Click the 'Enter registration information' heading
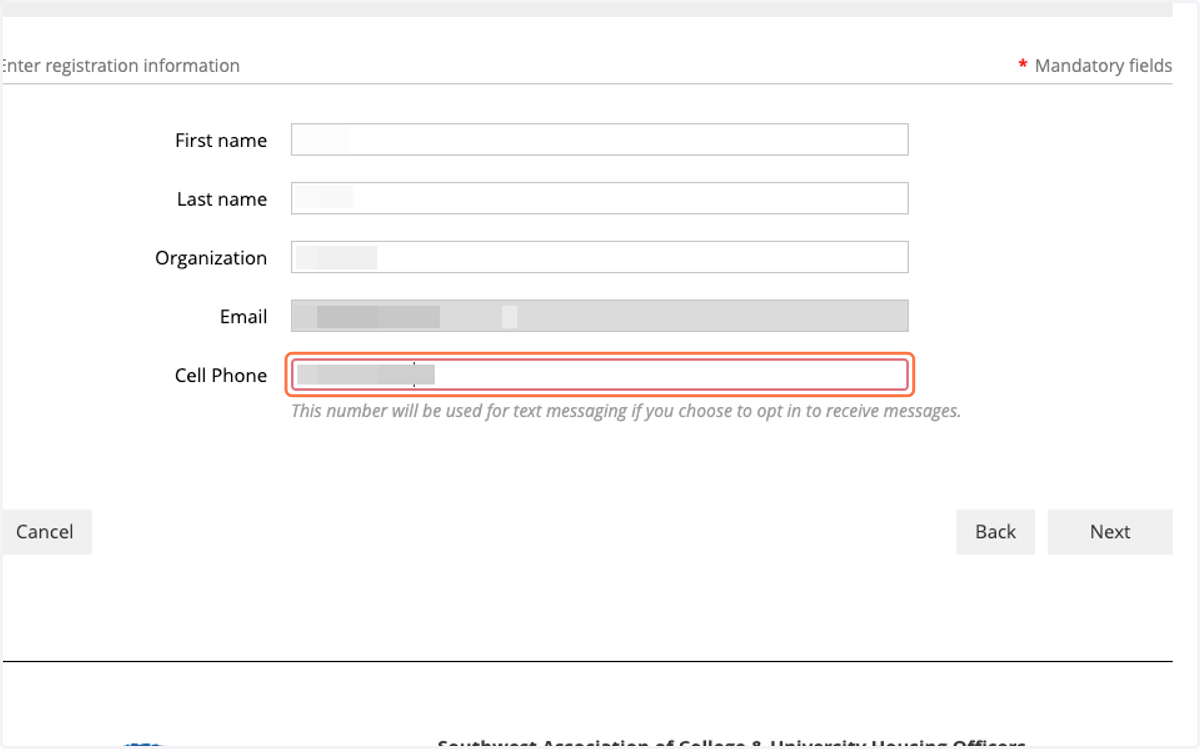The image size is (1200, 749). pyautogui.click(x=120, y=66)
